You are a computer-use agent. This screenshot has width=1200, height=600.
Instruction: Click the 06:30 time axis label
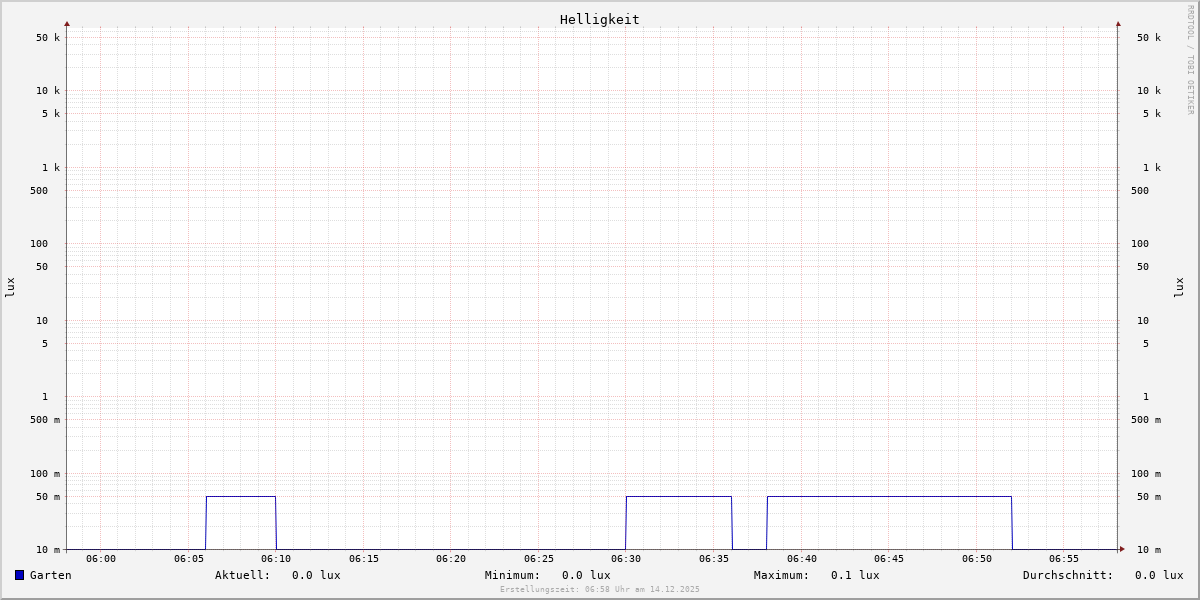tap(626, 559)
